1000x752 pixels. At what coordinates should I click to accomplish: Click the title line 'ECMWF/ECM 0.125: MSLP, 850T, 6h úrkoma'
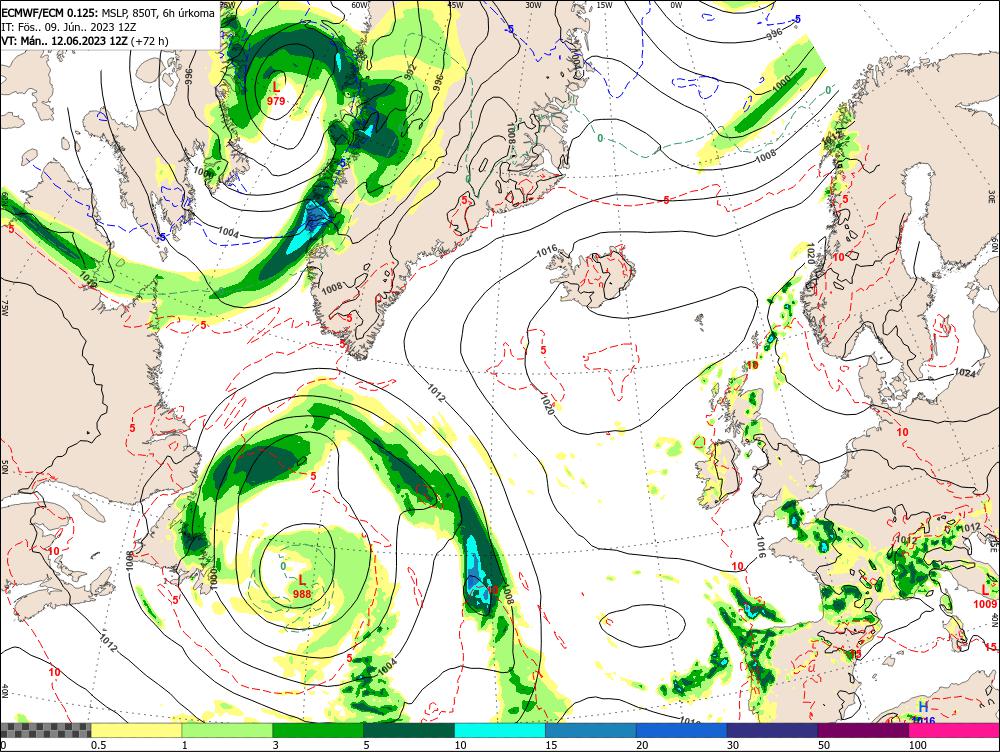click(108, 13)
